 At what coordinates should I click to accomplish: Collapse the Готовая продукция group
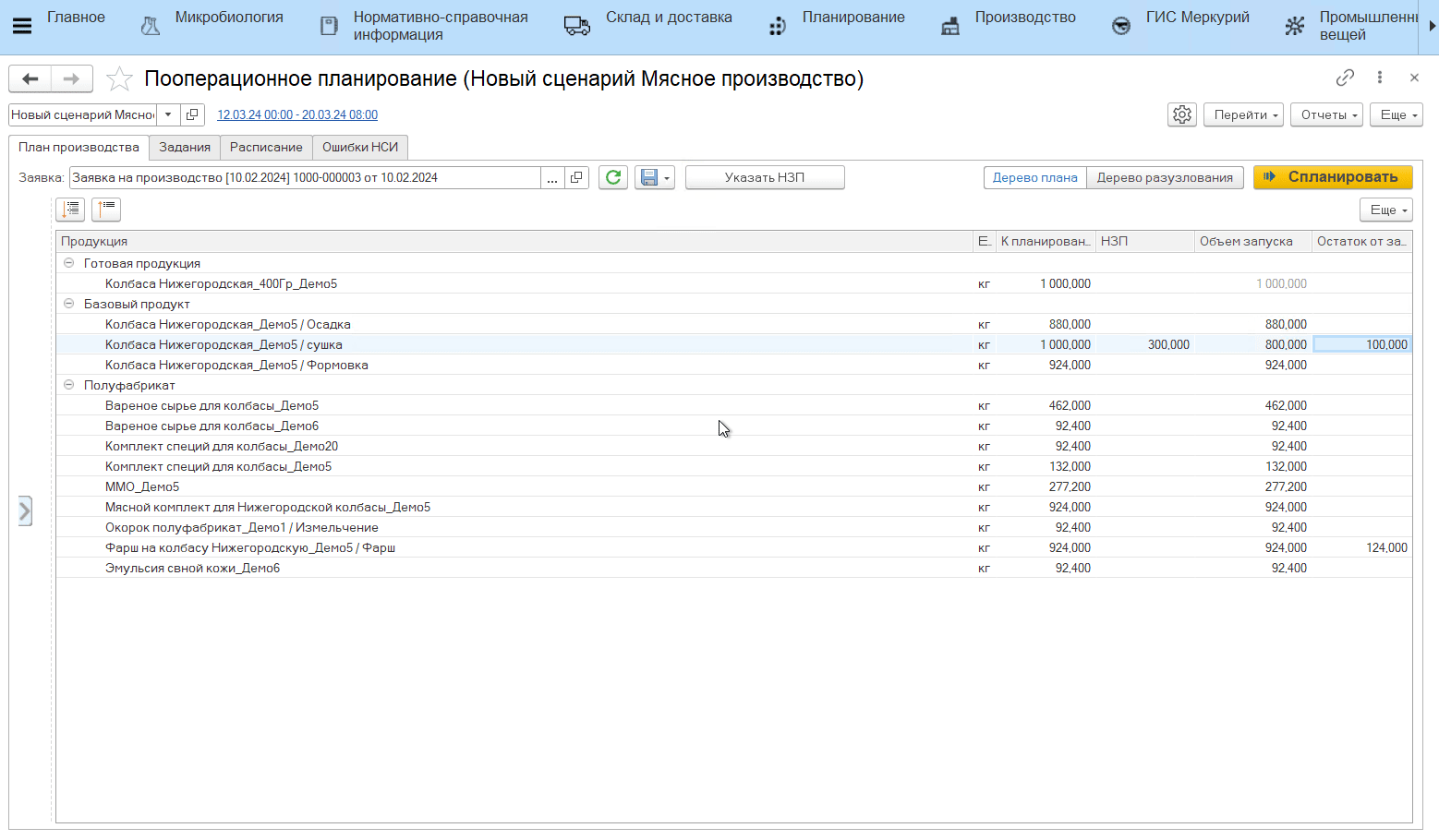68,263
